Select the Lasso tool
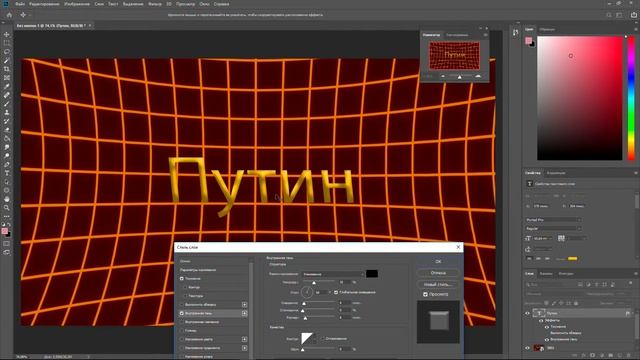The height and width of the screenshot is (360, 640). (7, 51)
